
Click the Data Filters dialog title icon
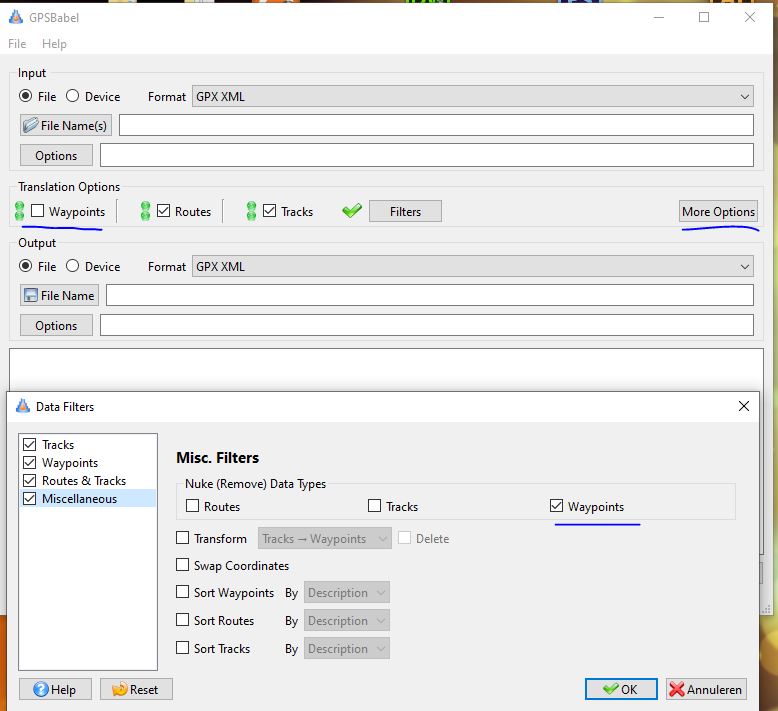coord(23,406)
